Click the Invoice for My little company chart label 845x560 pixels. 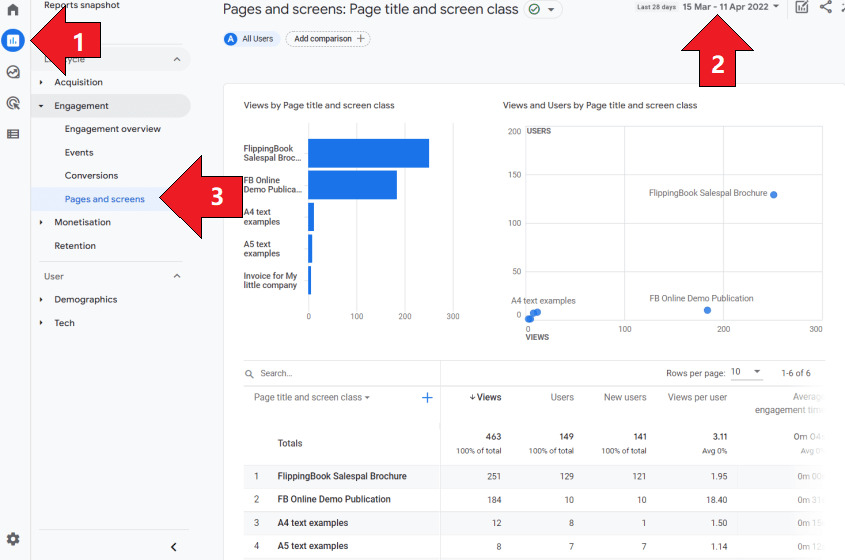tap(270, 280)
